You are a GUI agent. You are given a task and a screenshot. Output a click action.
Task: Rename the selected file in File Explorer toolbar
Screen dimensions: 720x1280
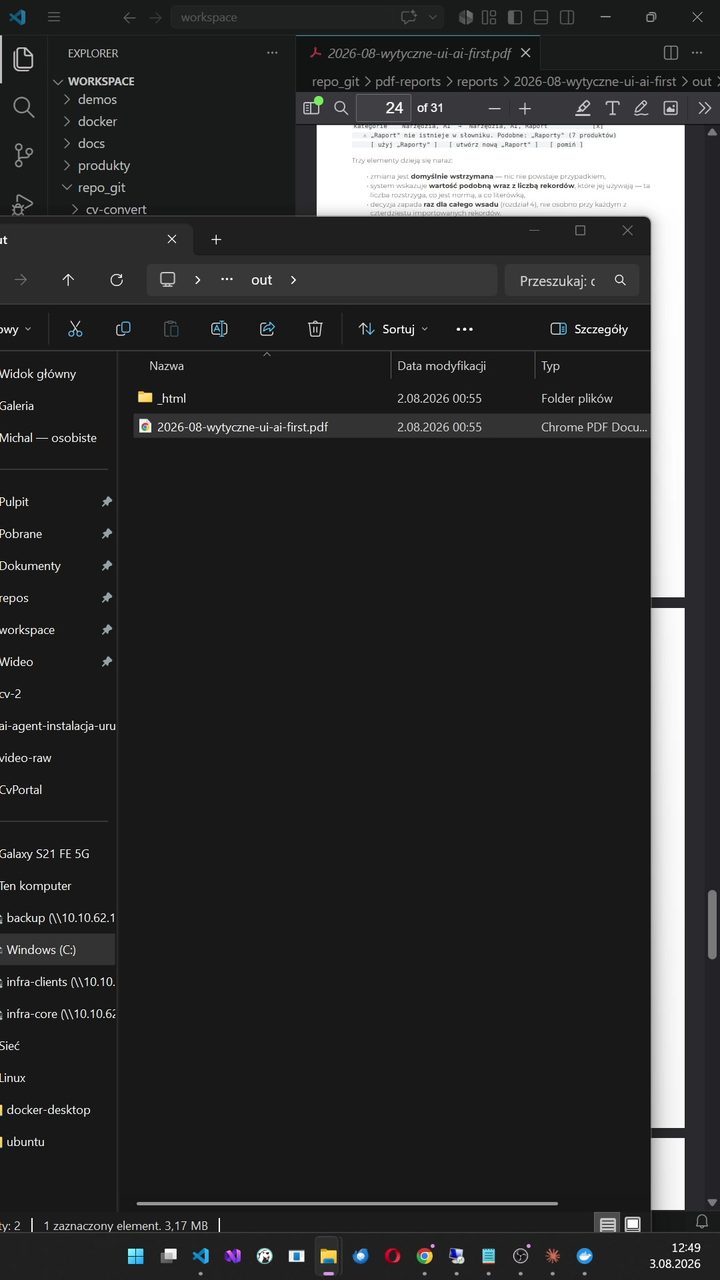[219, 329]
